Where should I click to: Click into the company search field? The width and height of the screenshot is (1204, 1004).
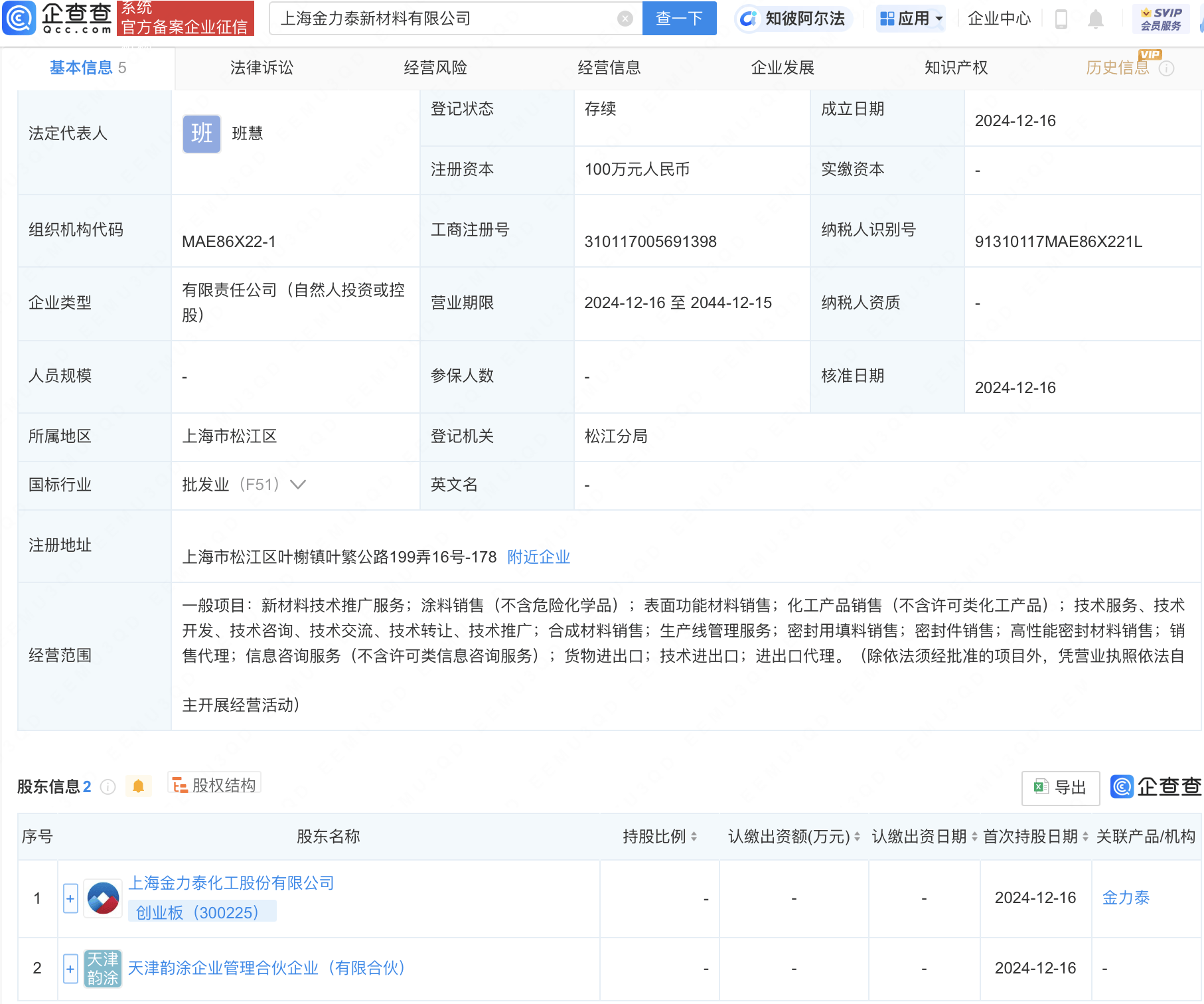445,19
